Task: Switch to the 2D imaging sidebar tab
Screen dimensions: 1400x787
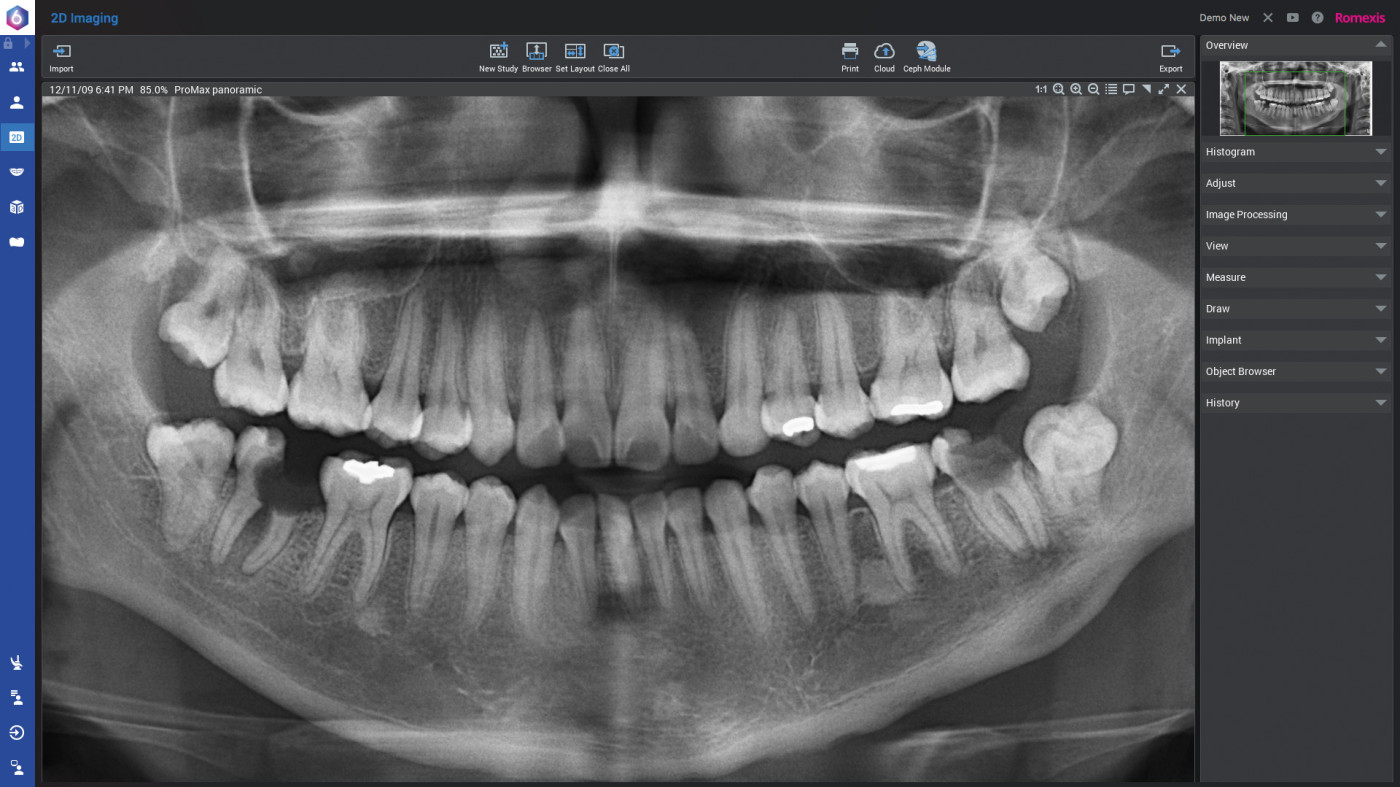Action: pyautogui.click(x=17, y=137)
